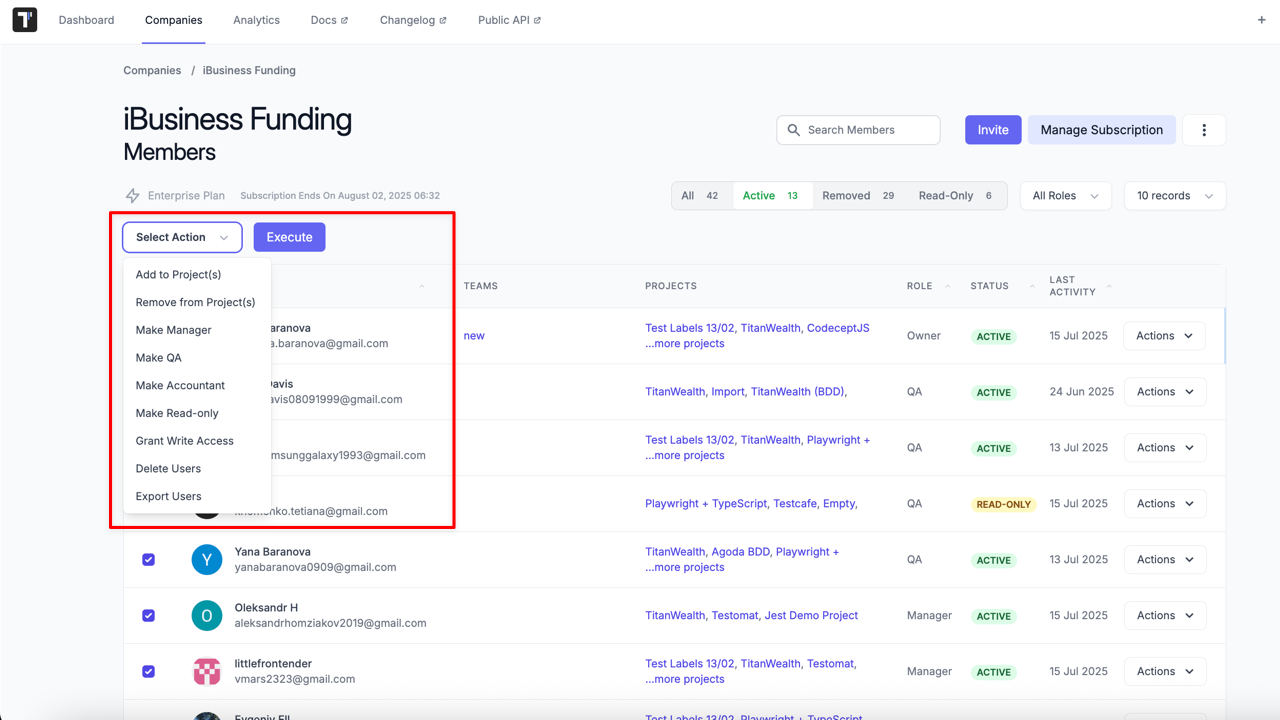Click Oleksandr H's avatar icon

(x=207, y=616)
